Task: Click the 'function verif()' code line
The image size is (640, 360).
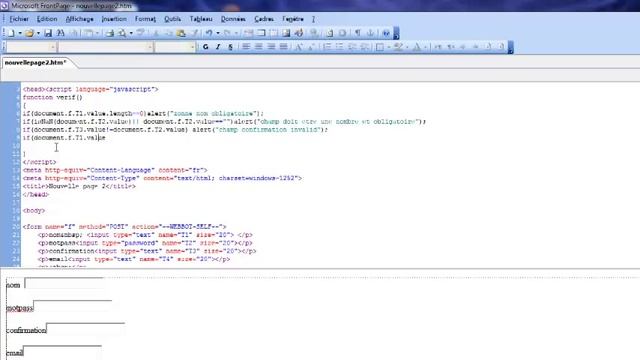Action: coord(52,97)
